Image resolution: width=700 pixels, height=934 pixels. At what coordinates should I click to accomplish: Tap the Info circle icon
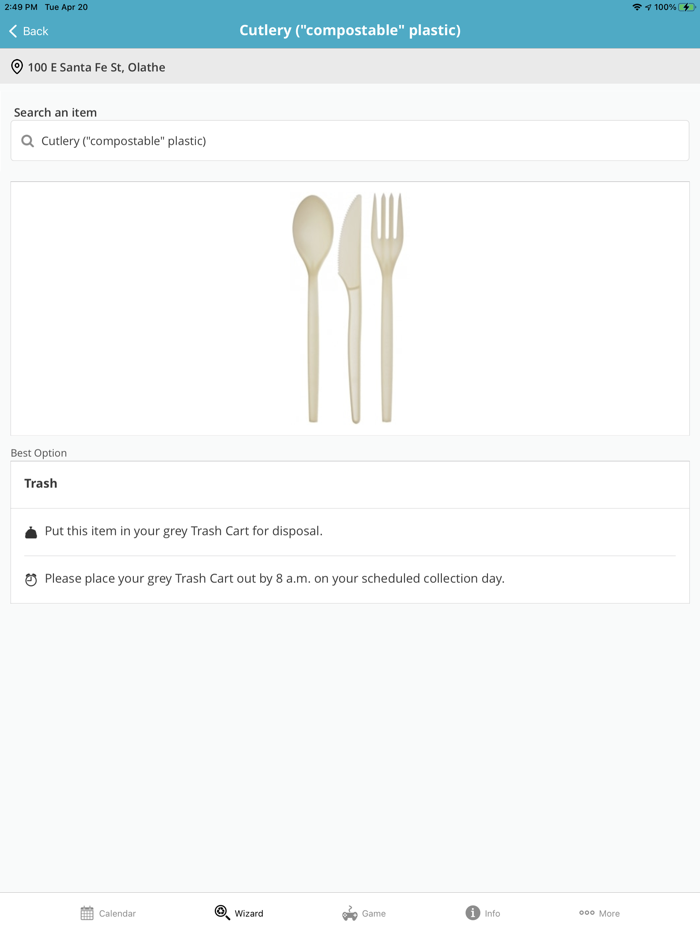(473, 913)
